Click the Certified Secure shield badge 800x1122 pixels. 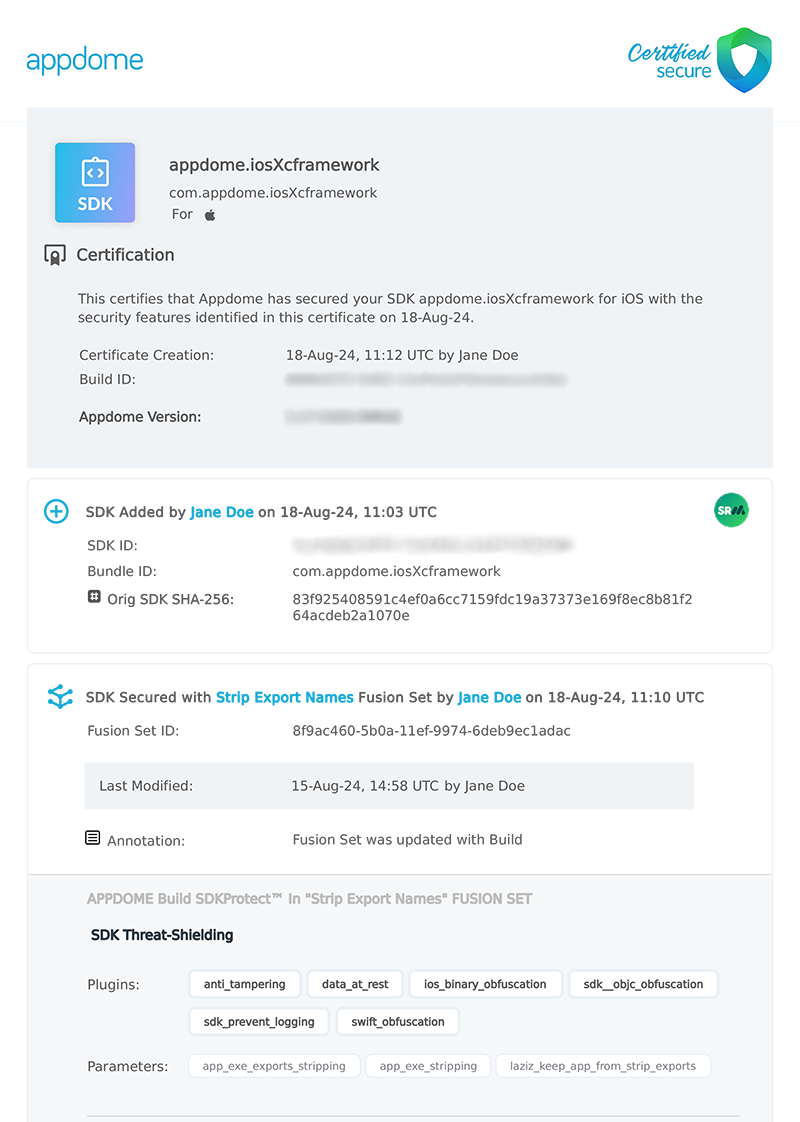pos(745,60)
